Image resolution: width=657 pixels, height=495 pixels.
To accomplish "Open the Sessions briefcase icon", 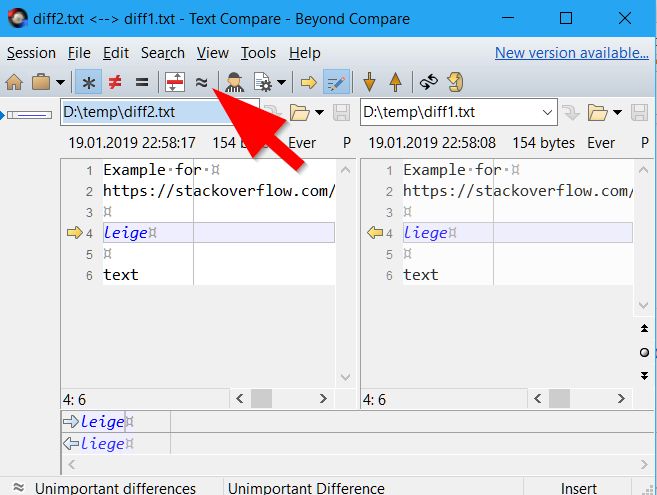I will click(x=41, y=82).
